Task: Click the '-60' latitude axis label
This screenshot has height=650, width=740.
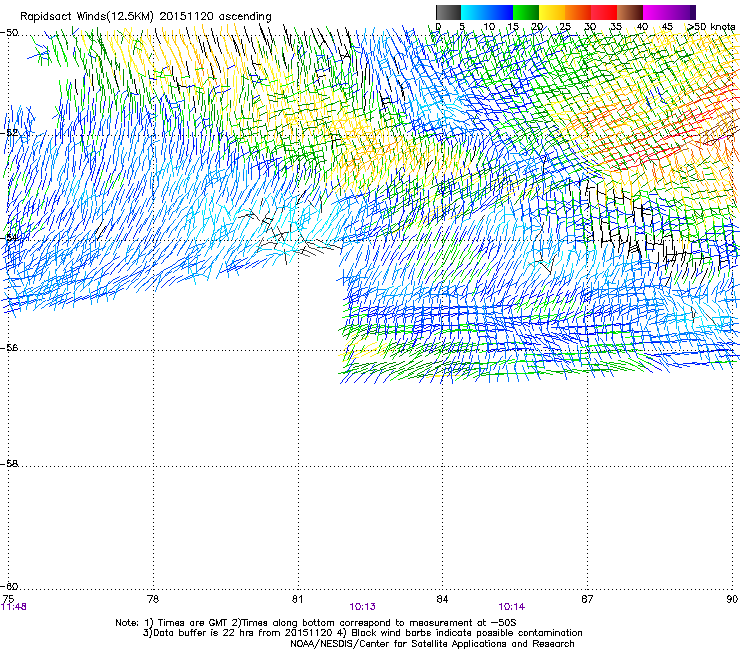Action: pos(9,587)
